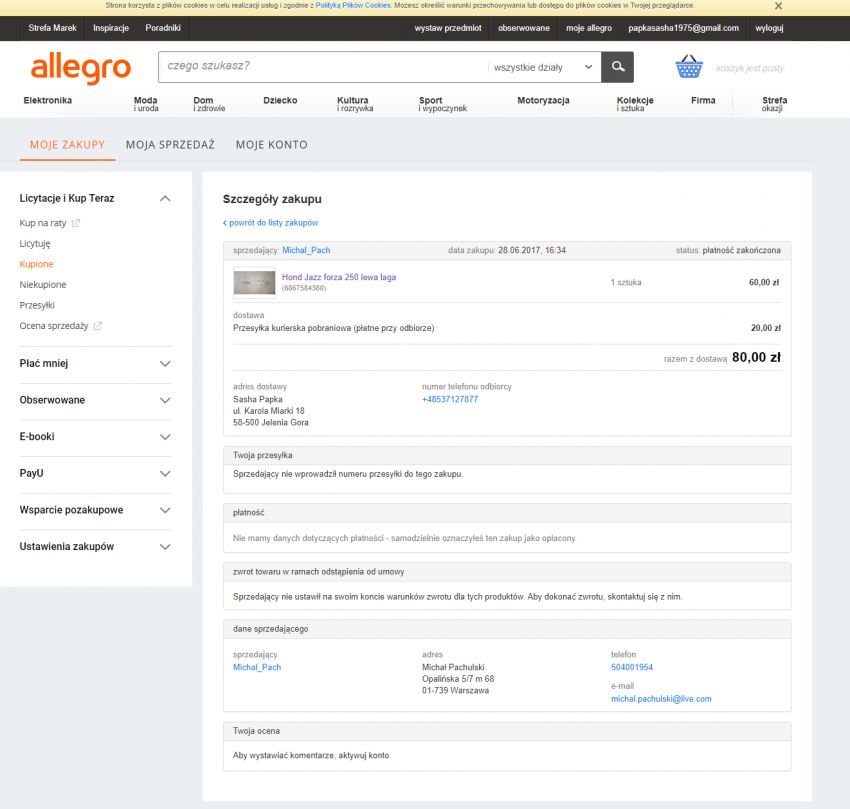
Task: Expand the Wsparcie pozakupowe section
Action: pos(165,510)
